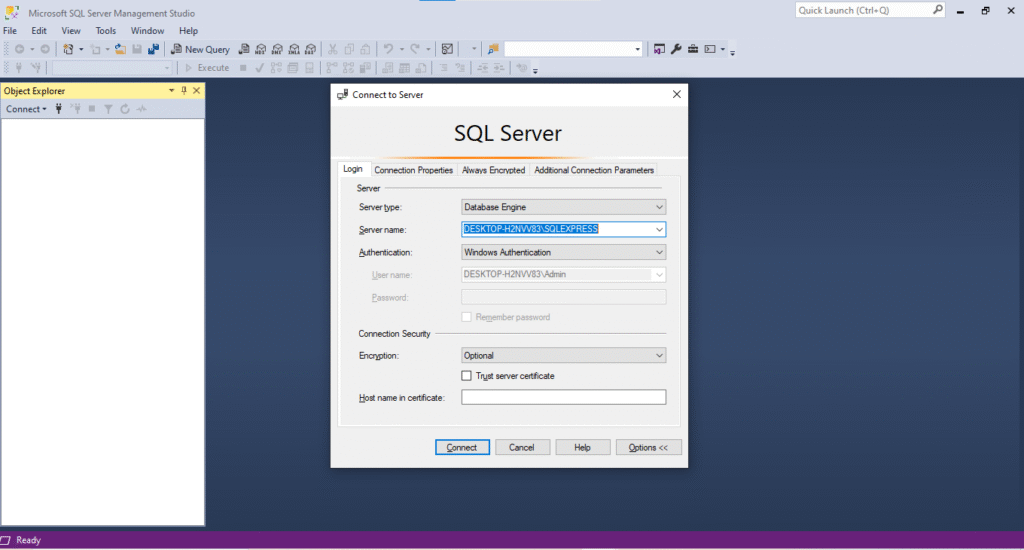Viewport: 1024px width, 550px height.
Task: Click the Toolbox icon in toolbar
Action: coord(693,49)
